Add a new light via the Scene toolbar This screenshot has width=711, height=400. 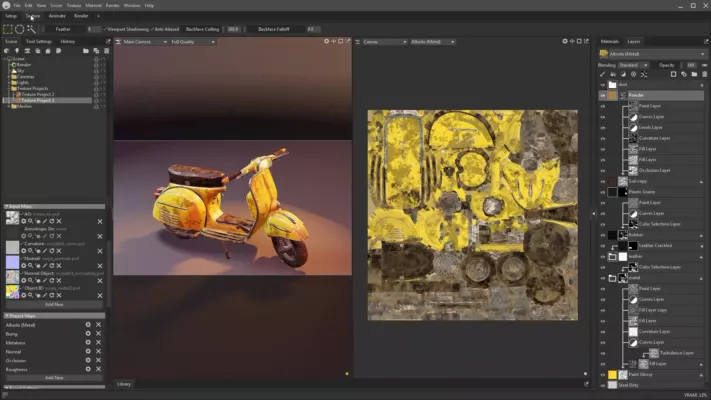[x=17, y=51]
